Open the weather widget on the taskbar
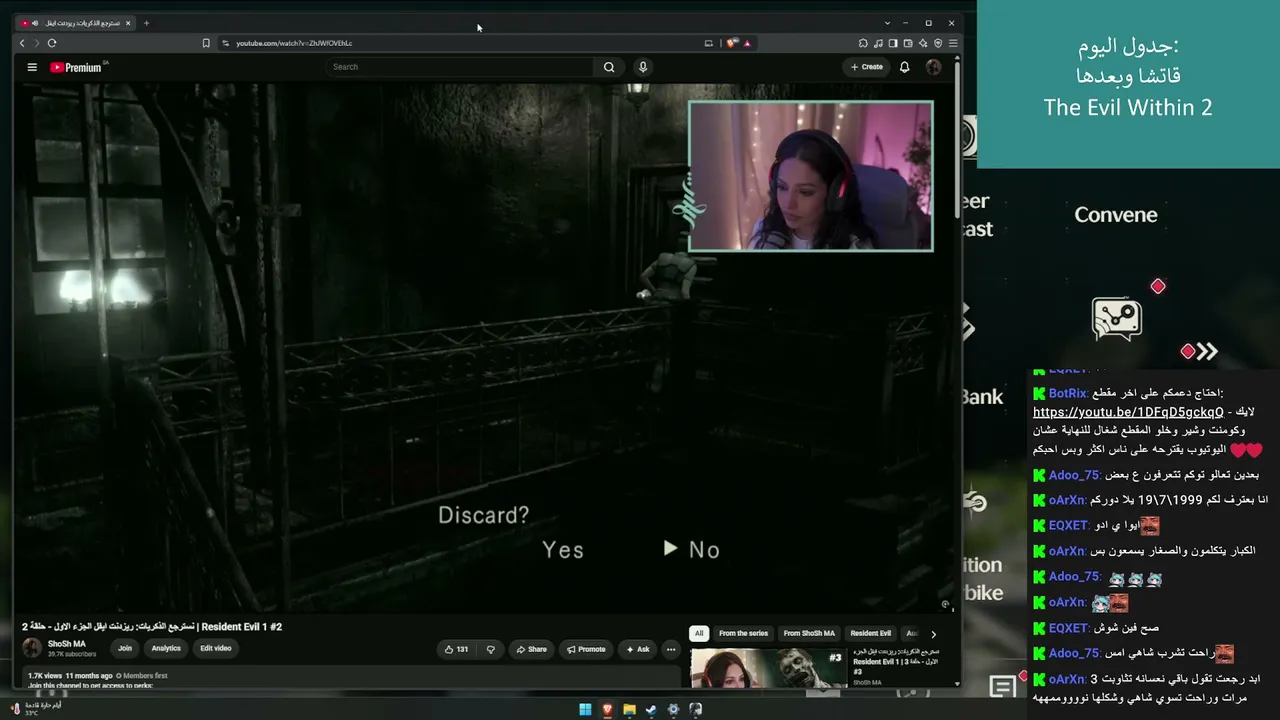The width and height of the screenshot is (1280, 720). click(37, 709)
